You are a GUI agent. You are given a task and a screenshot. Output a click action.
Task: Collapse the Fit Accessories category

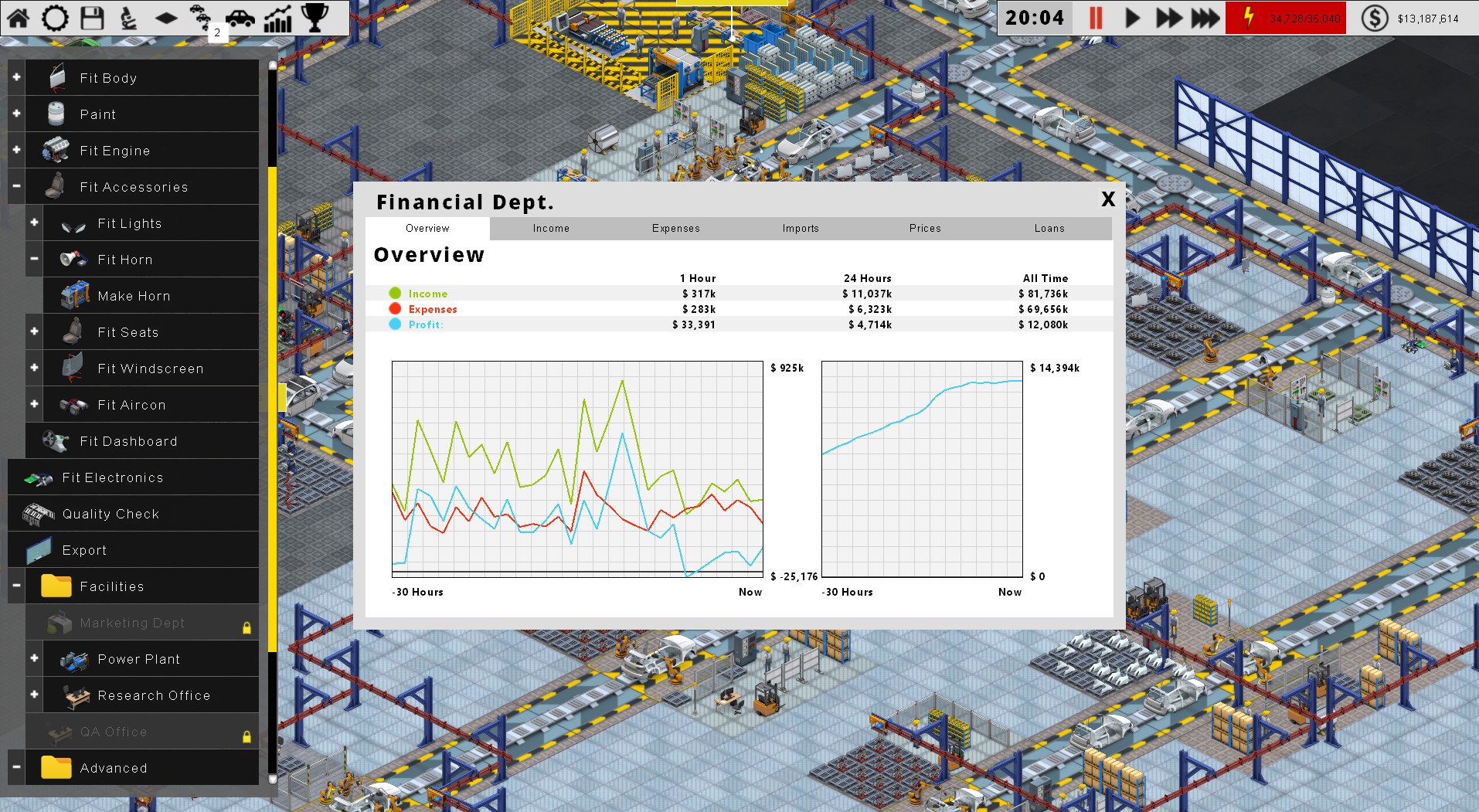coord(16,186)
